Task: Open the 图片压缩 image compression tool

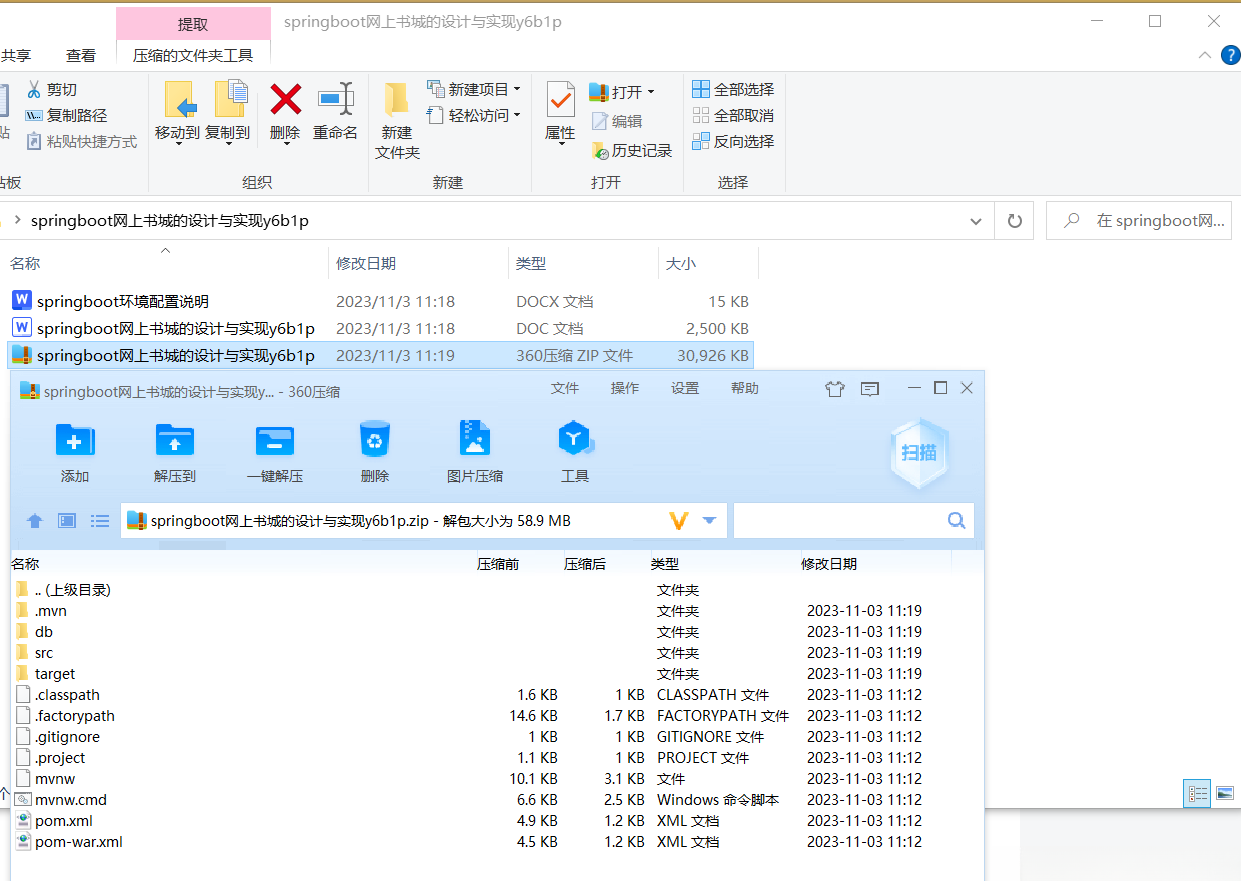Action: [x=475, y=439]
